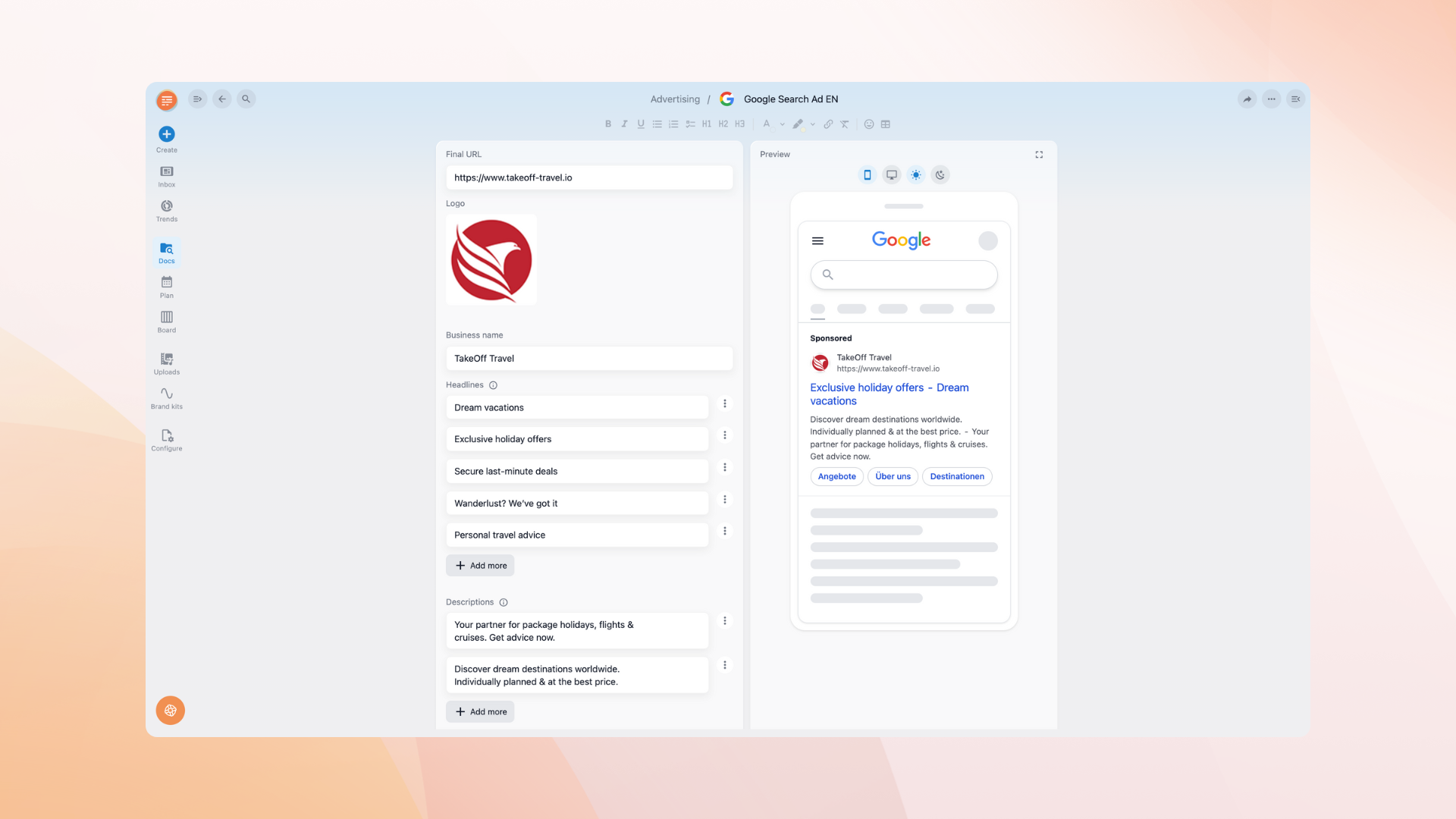Open options for Discover dream destinations description
The image size is (1456, 819).
coord(725,665)
